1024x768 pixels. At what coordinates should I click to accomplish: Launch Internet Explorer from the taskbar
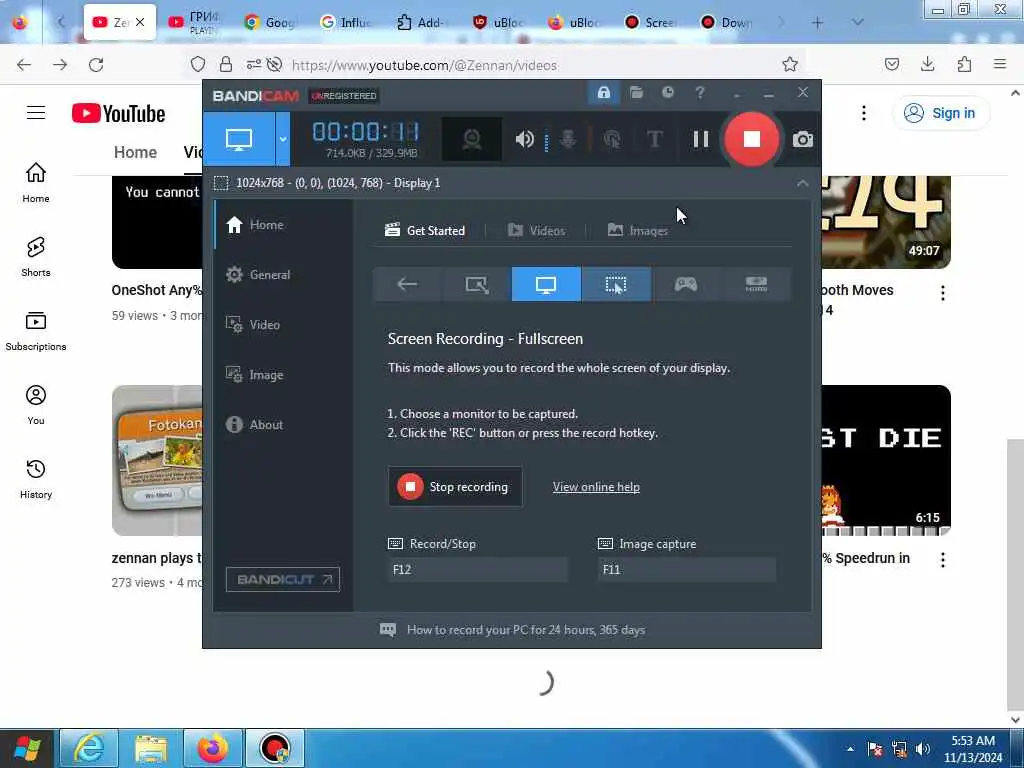coord(89,748)
